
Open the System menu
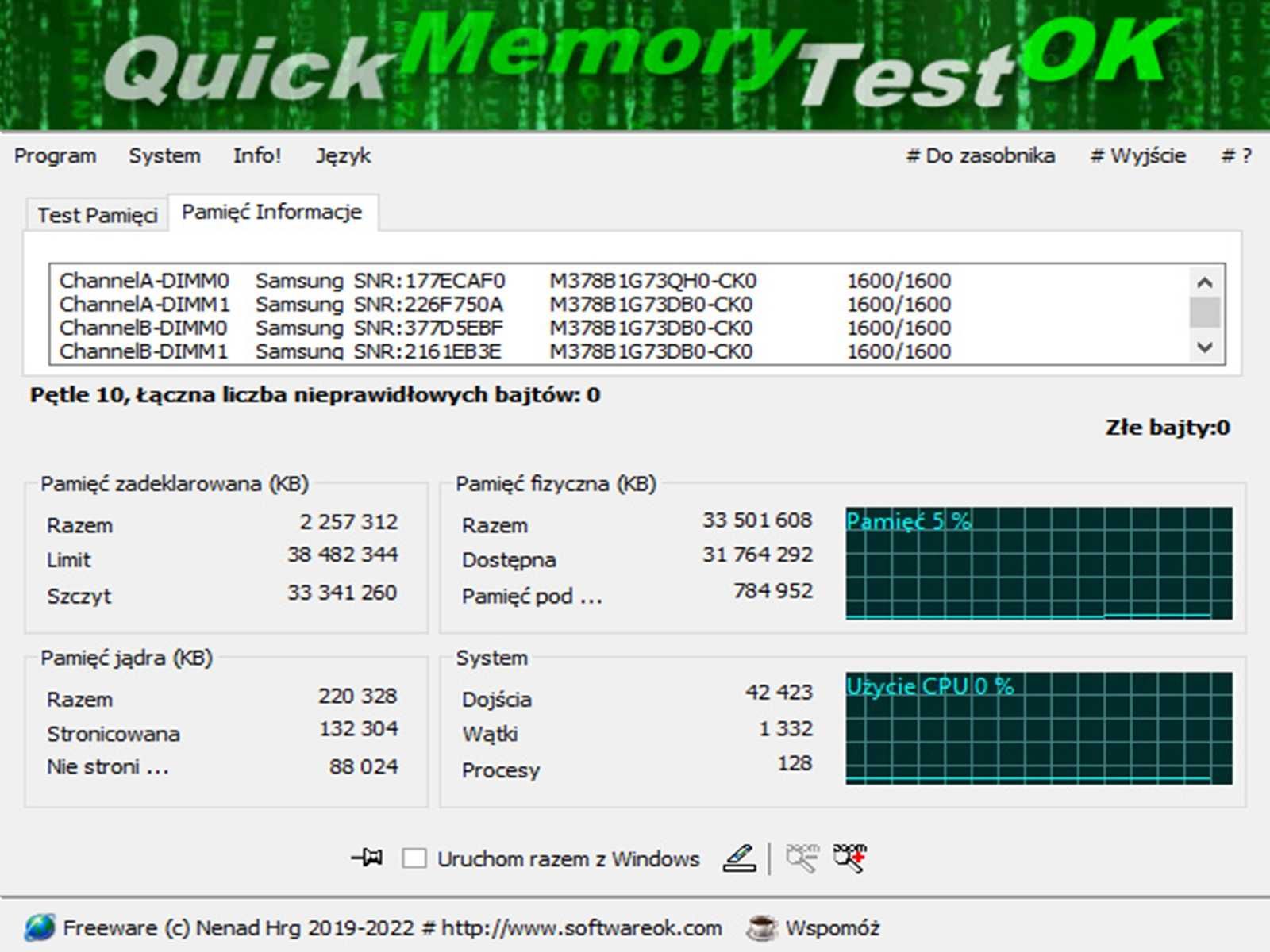coord(164,155)
